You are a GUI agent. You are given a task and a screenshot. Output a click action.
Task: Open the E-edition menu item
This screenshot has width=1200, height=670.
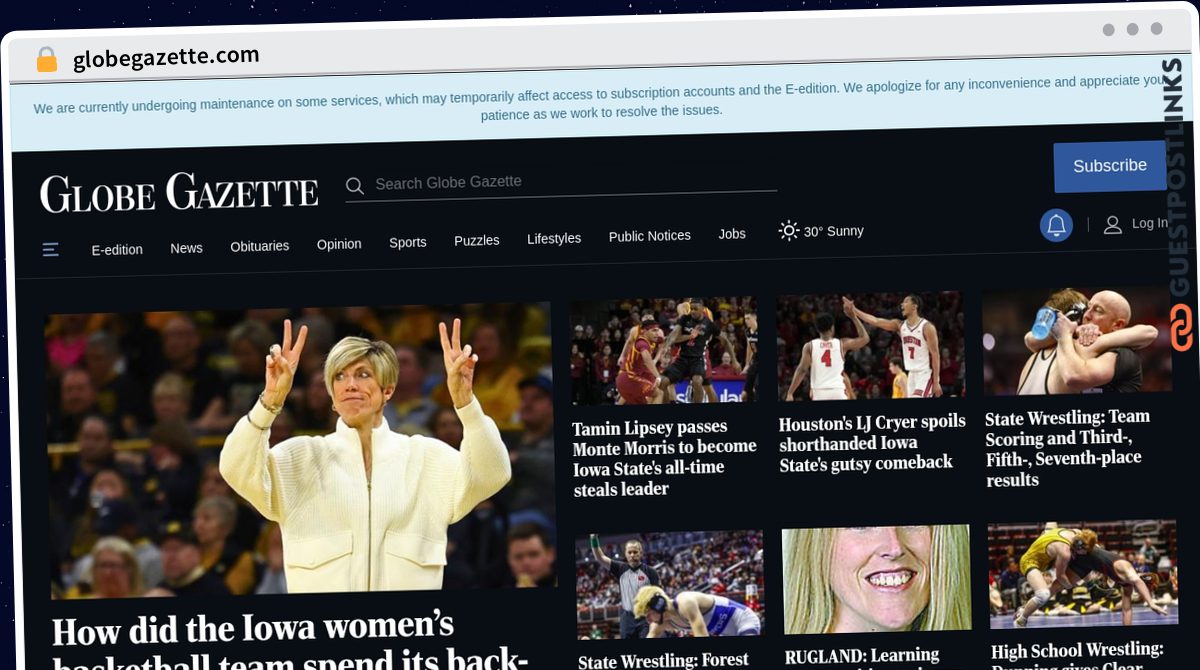pyautogui.click(x=117, y=250)
